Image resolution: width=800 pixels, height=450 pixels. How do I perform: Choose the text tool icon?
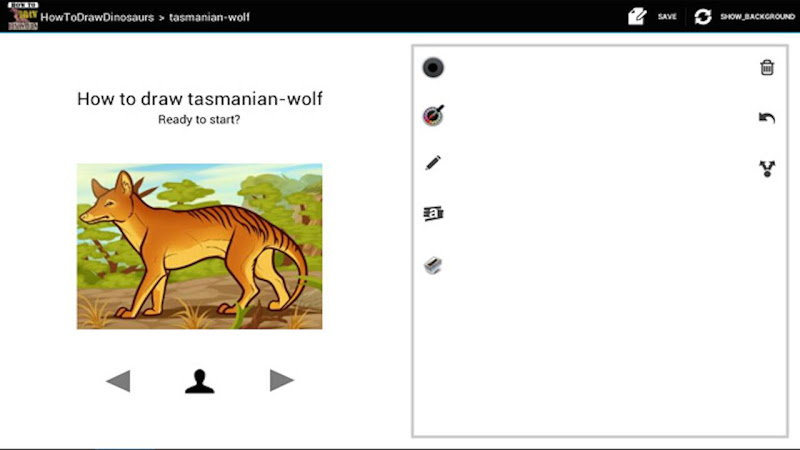point(433,213)
